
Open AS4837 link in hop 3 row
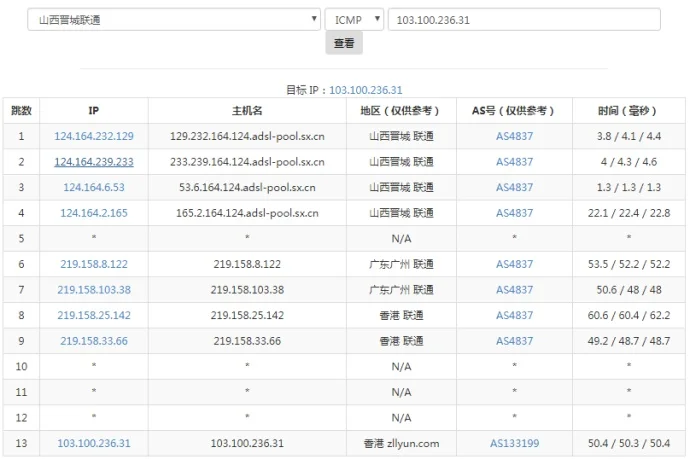pyautogui.click(x=514, y=187)
